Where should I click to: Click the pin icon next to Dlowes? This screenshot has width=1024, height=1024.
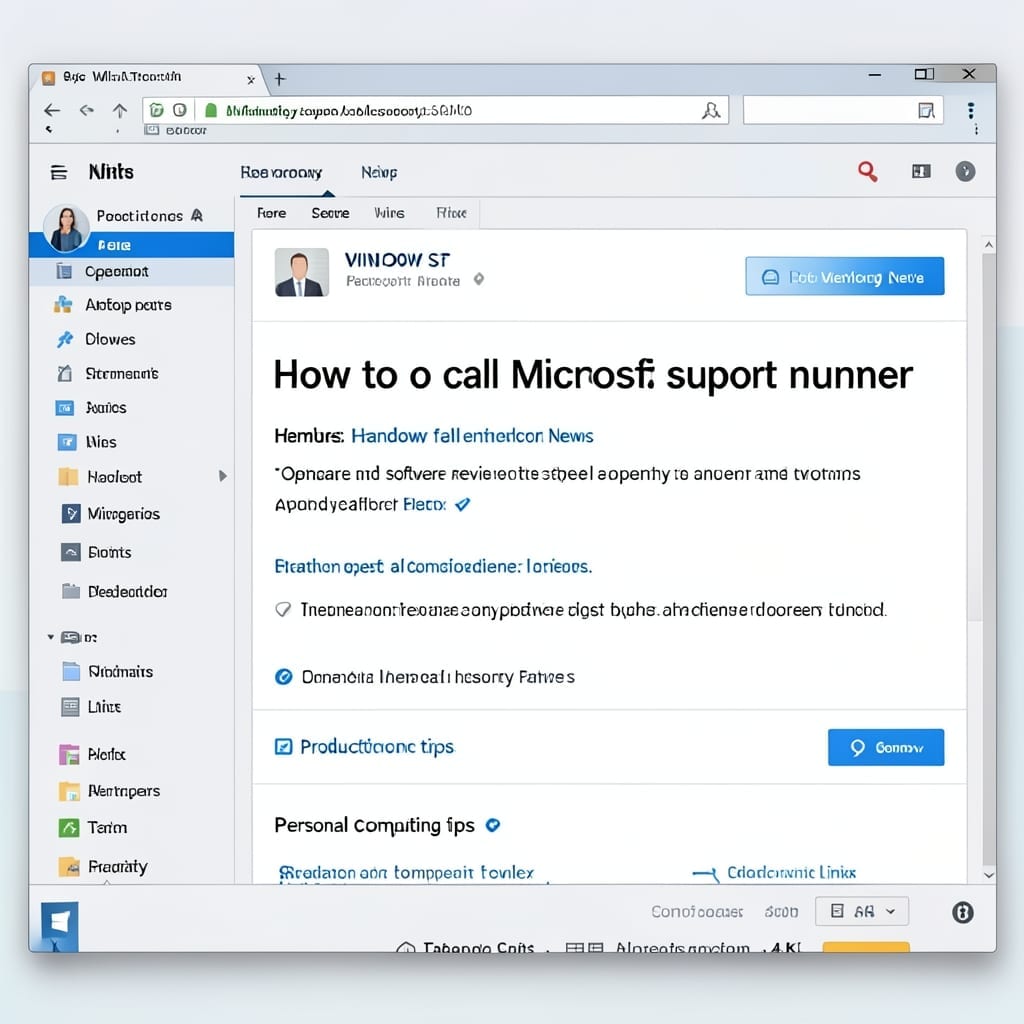(x=65, y=339)
